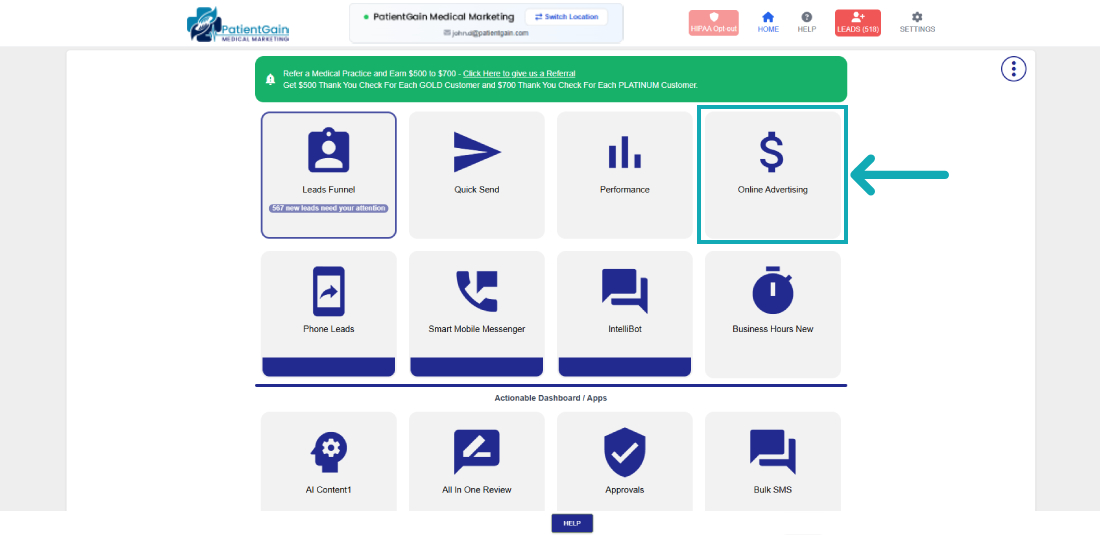The image size is (1100, 535).
Task: Open HELP in the top navigation
Action: tap(807, 22)
